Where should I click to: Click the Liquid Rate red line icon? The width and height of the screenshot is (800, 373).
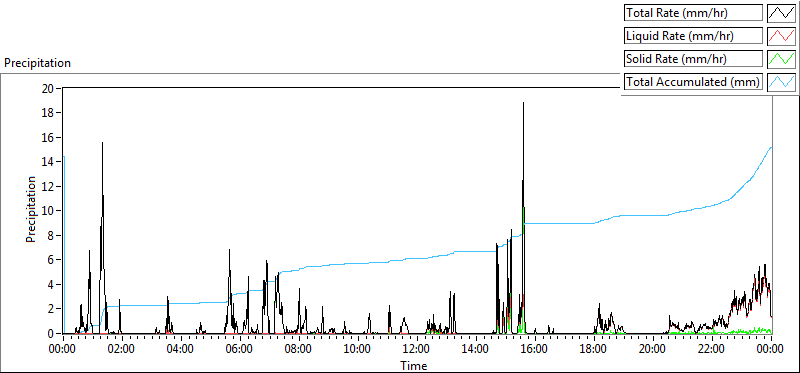point(781,36)
